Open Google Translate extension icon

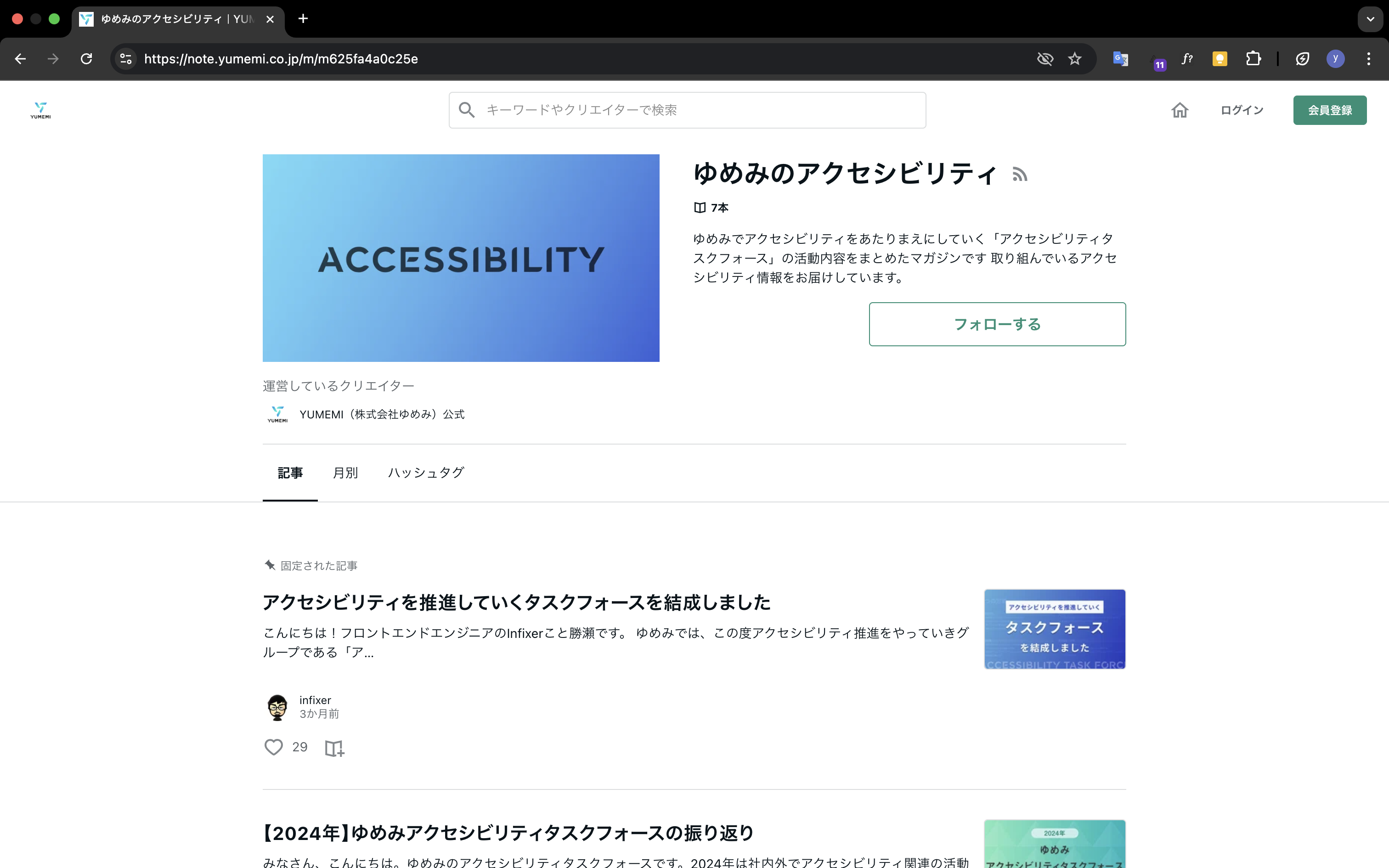pos(1120,59)
